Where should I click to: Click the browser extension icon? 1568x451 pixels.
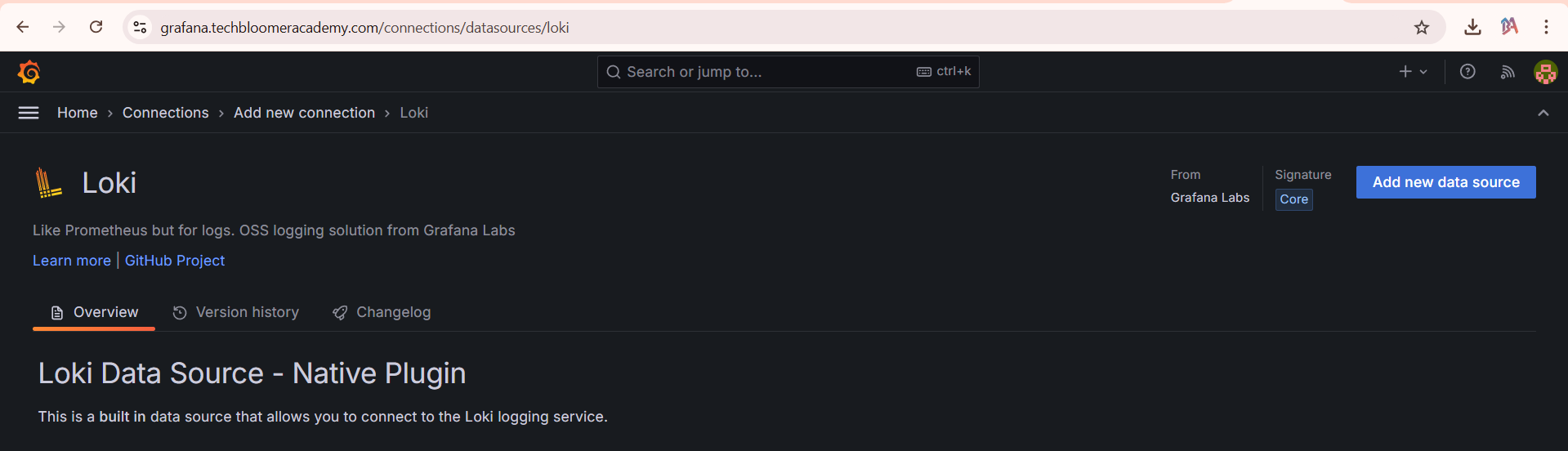pos(1509,27)
